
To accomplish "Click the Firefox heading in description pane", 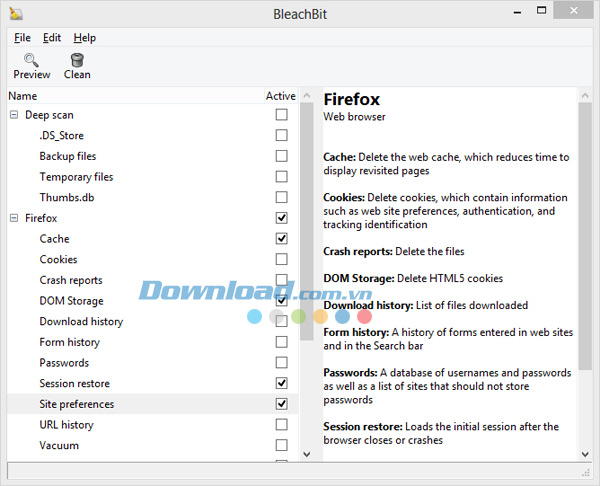I will [x=352, y=99].
